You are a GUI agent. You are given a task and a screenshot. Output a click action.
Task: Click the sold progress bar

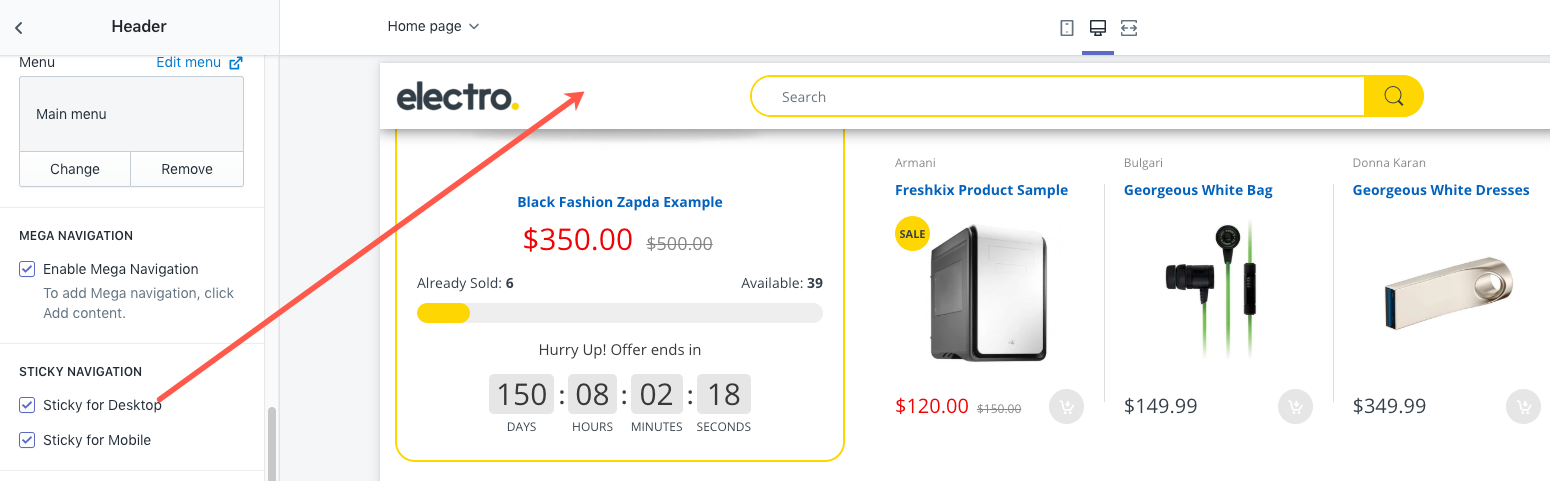(x=620, y=313)
